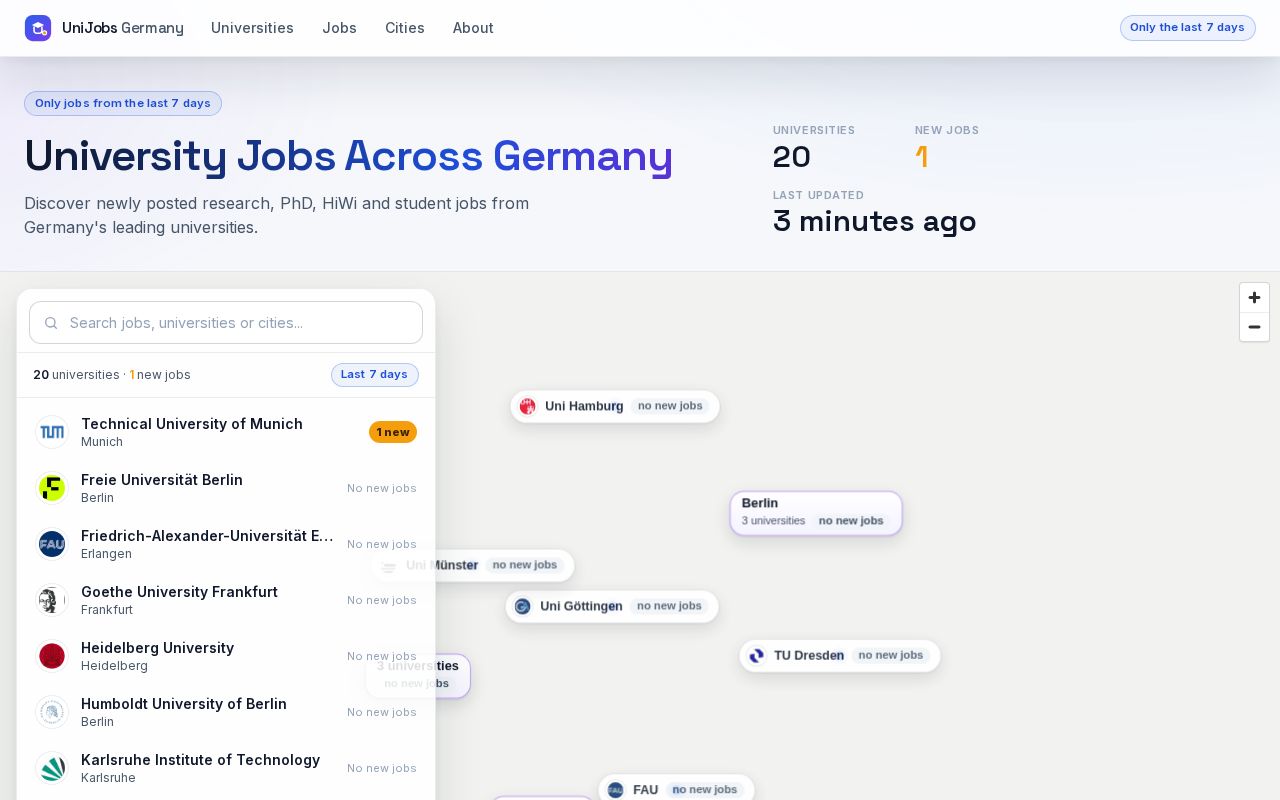Select Goethe University Frankfurt row

coord(226,600)
